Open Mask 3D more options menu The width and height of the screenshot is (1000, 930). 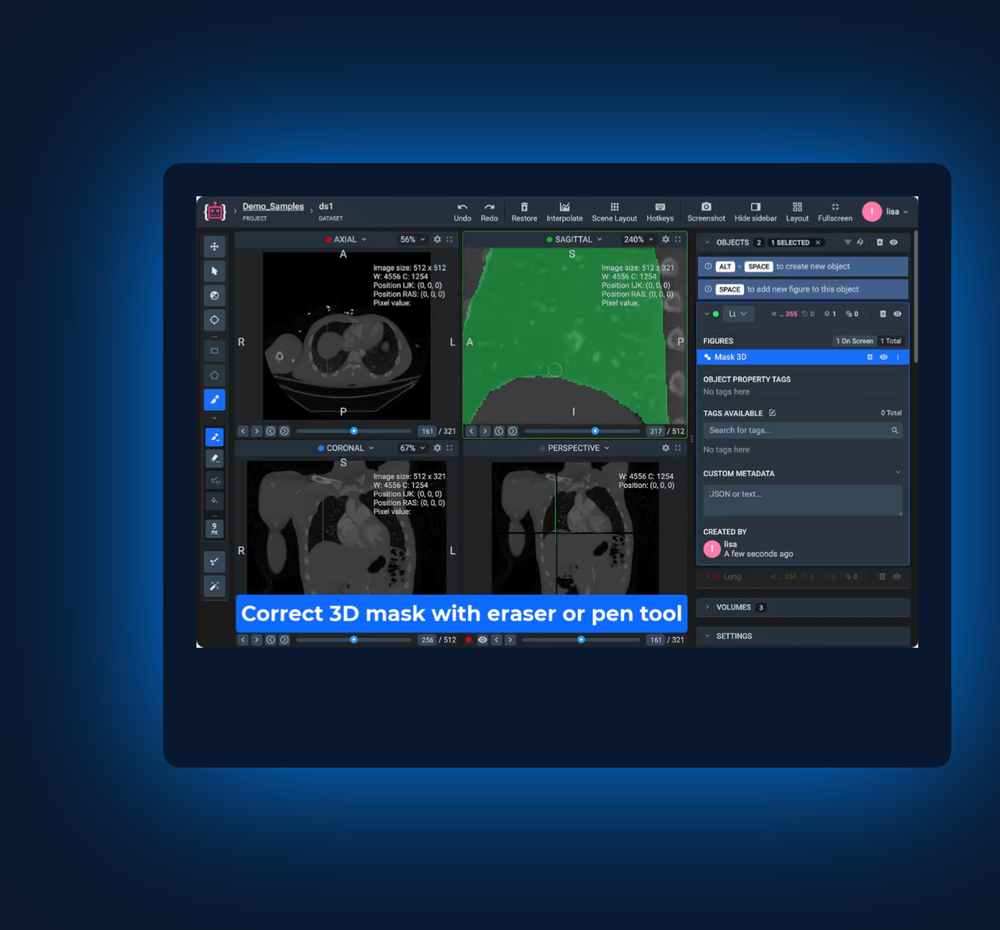898,357
